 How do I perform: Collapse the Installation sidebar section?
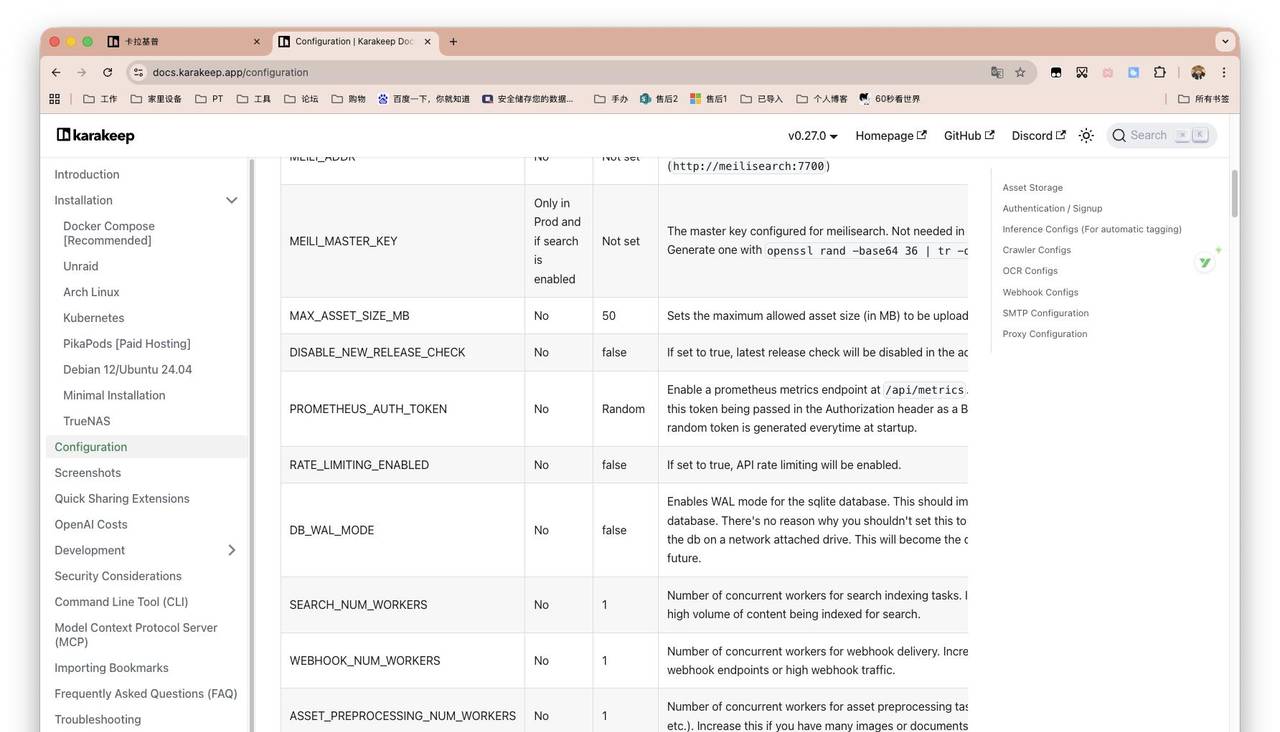click(x=231, y=200)
